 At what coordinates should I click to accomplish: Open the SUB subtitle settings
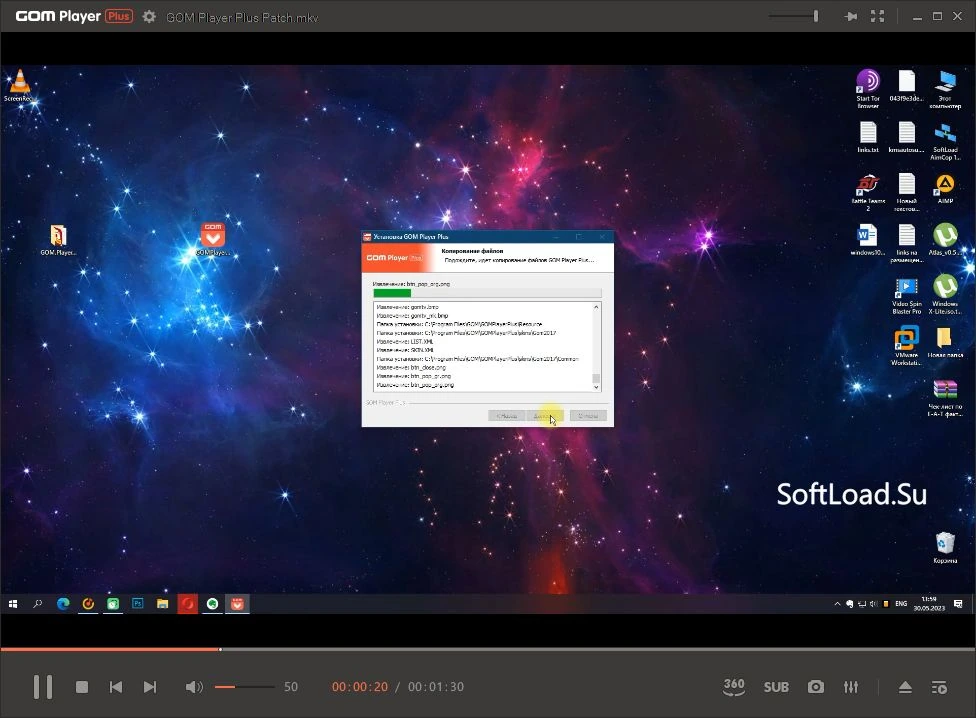point(776,687)
